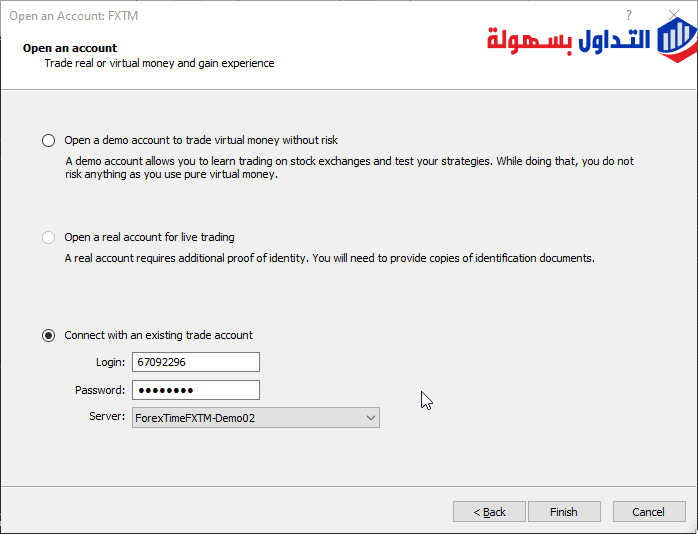Cancel the account setup
The width and height of the screenshot is (698, 534).
[648, 512]
